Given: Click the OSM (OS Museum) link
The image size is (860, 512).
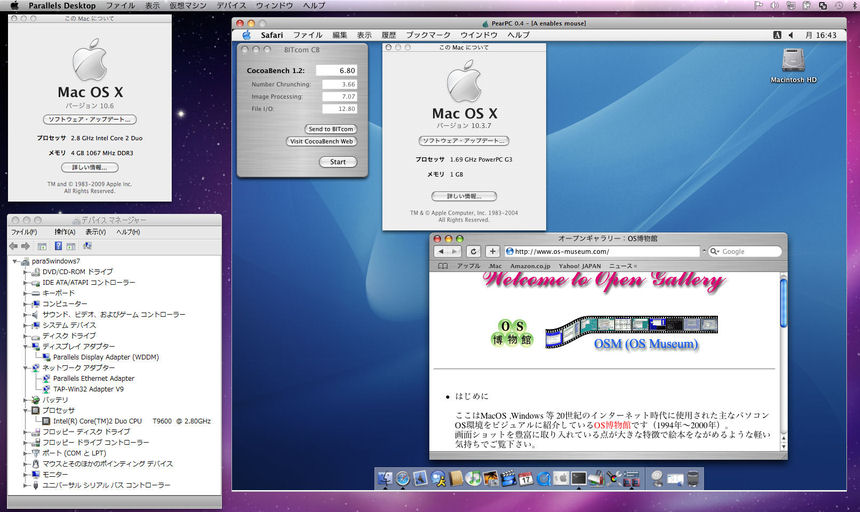Looking at the screenshot, I should click(x=646, y=344).
